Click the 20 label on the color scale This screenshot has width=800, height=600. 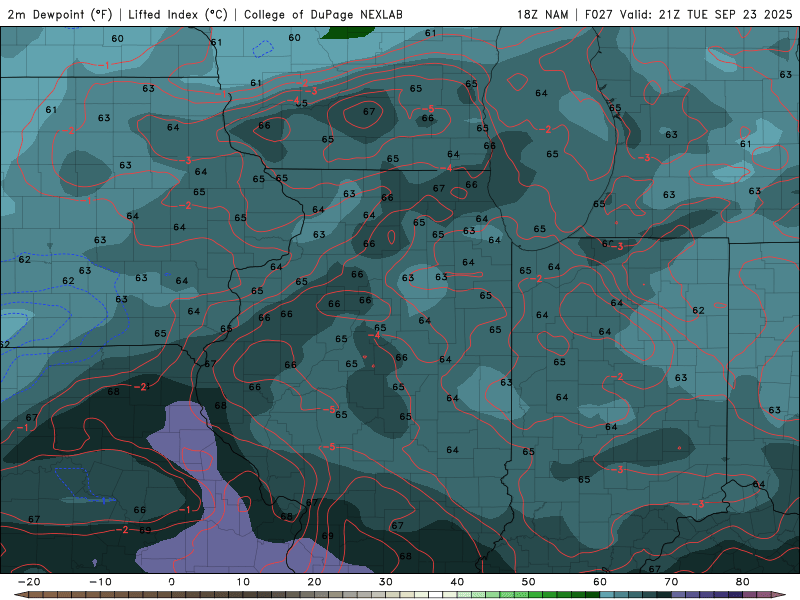[314, 582]
